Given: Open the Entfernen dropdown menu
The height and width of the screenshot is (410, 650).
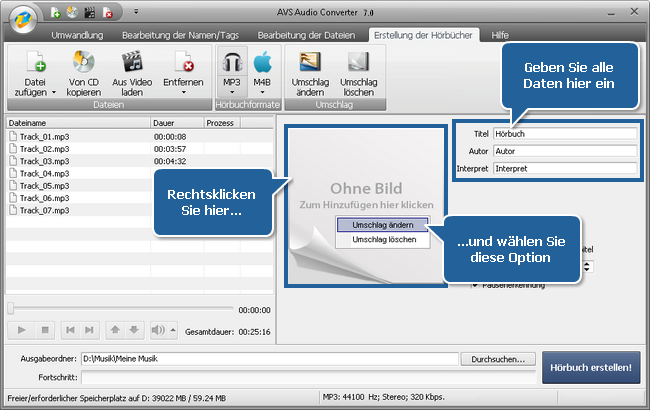Looking at the screenshot, I should pyautogui.click(x=182, y=91).
